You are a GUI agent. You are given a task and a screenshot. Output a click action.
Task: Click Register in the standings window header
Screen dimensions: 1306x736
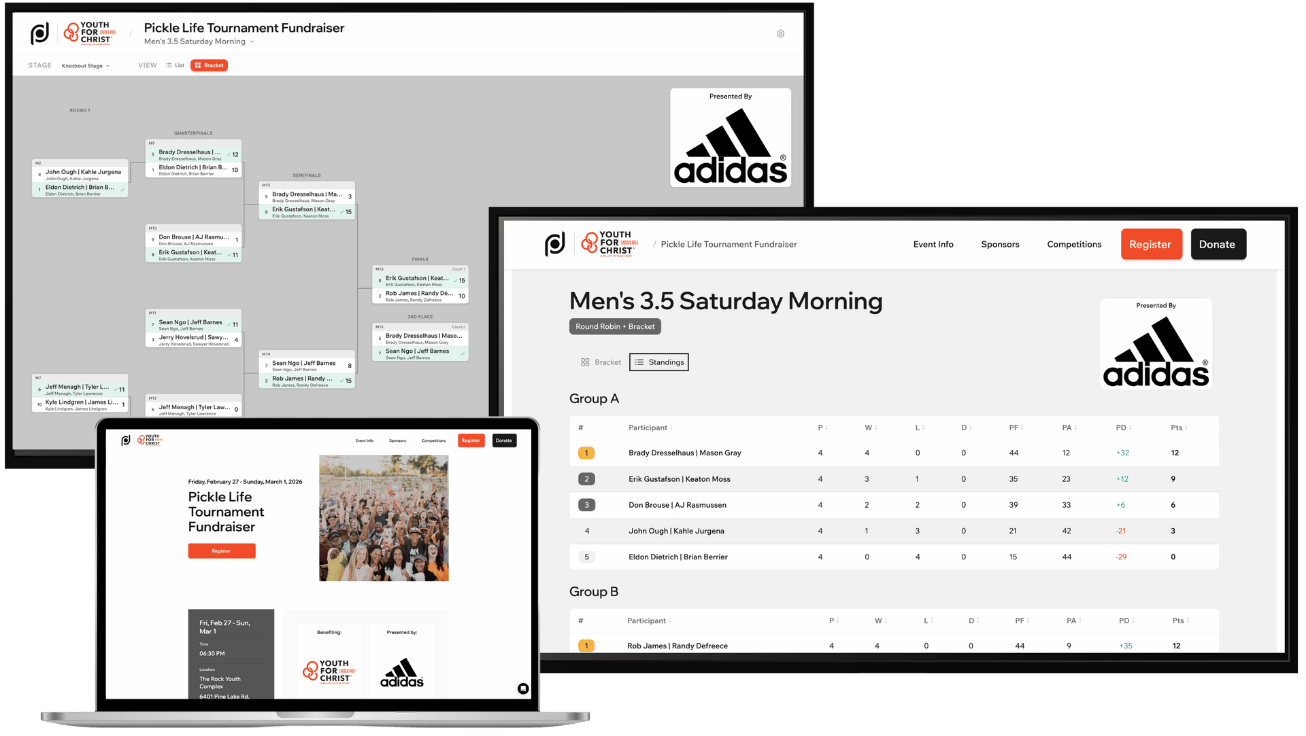tap(1151, 244)
